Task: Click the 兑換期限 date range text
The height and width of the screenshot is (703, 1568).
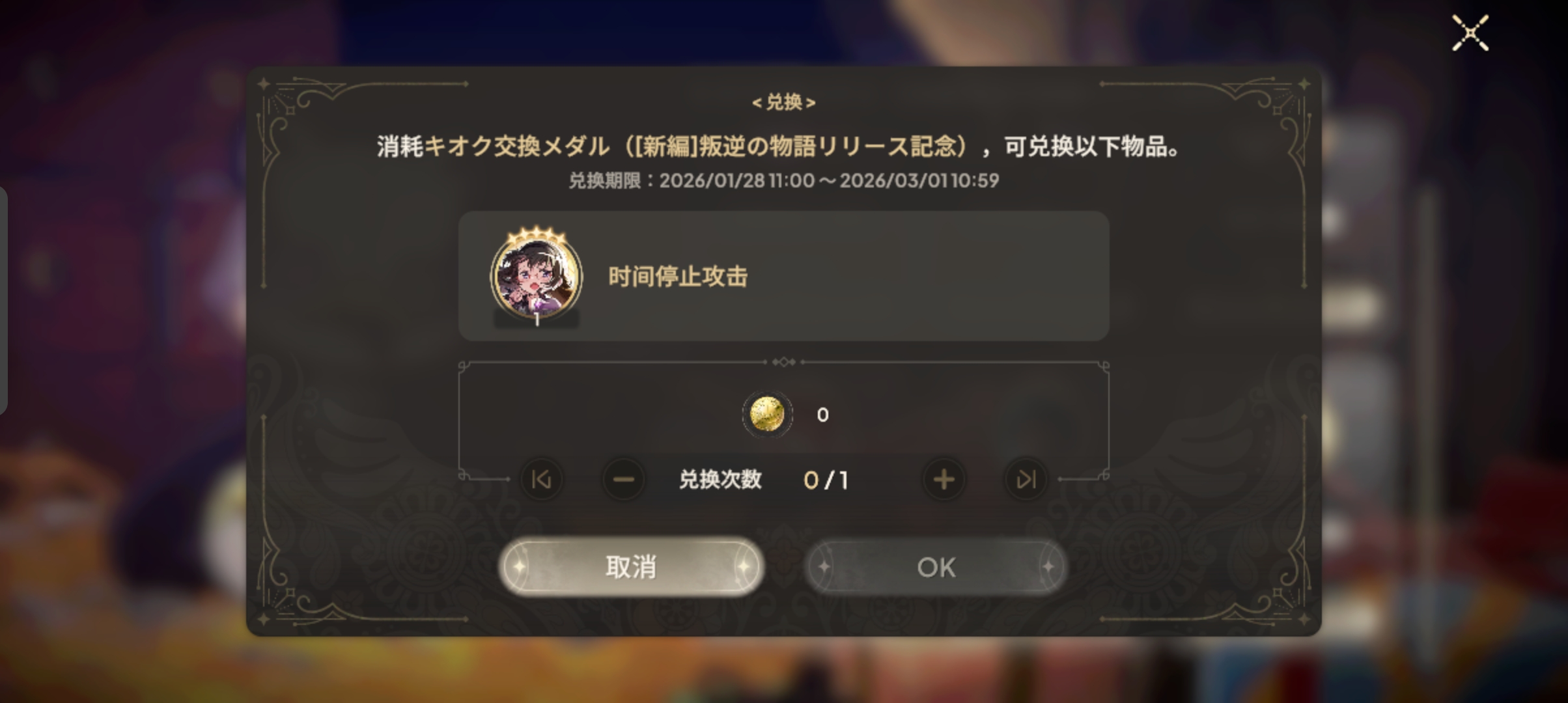Action: coord(783,180)
